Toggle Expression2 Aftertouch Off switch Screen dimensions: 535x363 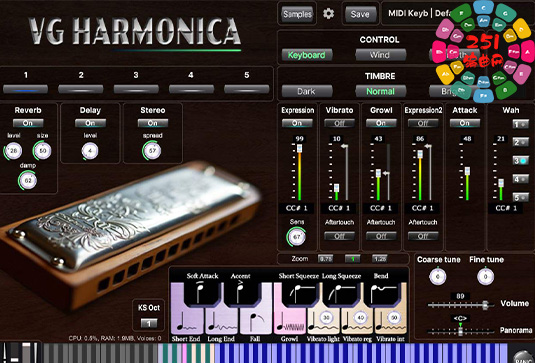tap(423, 236)
